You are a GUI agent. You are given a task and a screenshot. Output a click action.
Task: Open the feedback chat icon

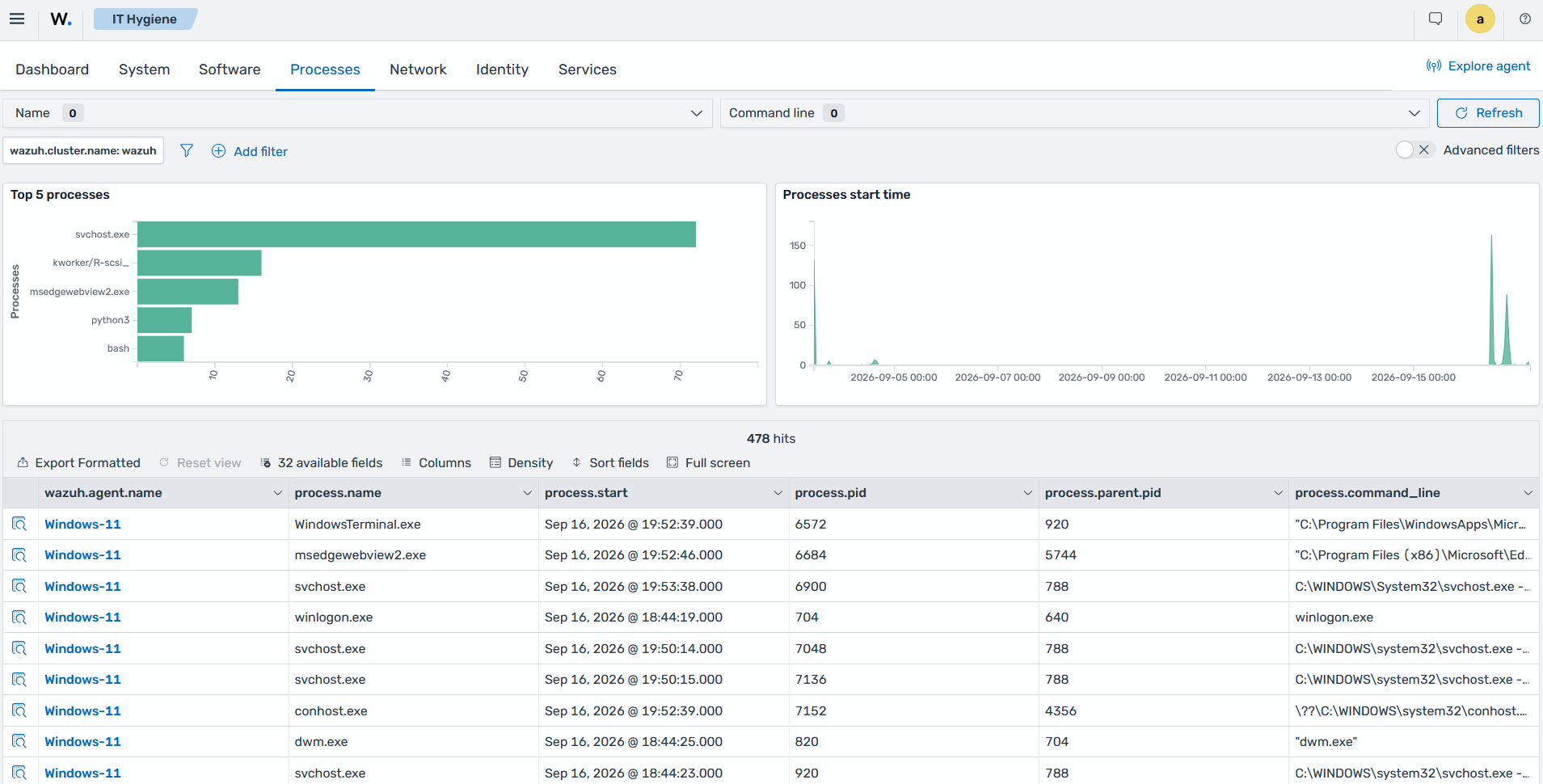1435,19
